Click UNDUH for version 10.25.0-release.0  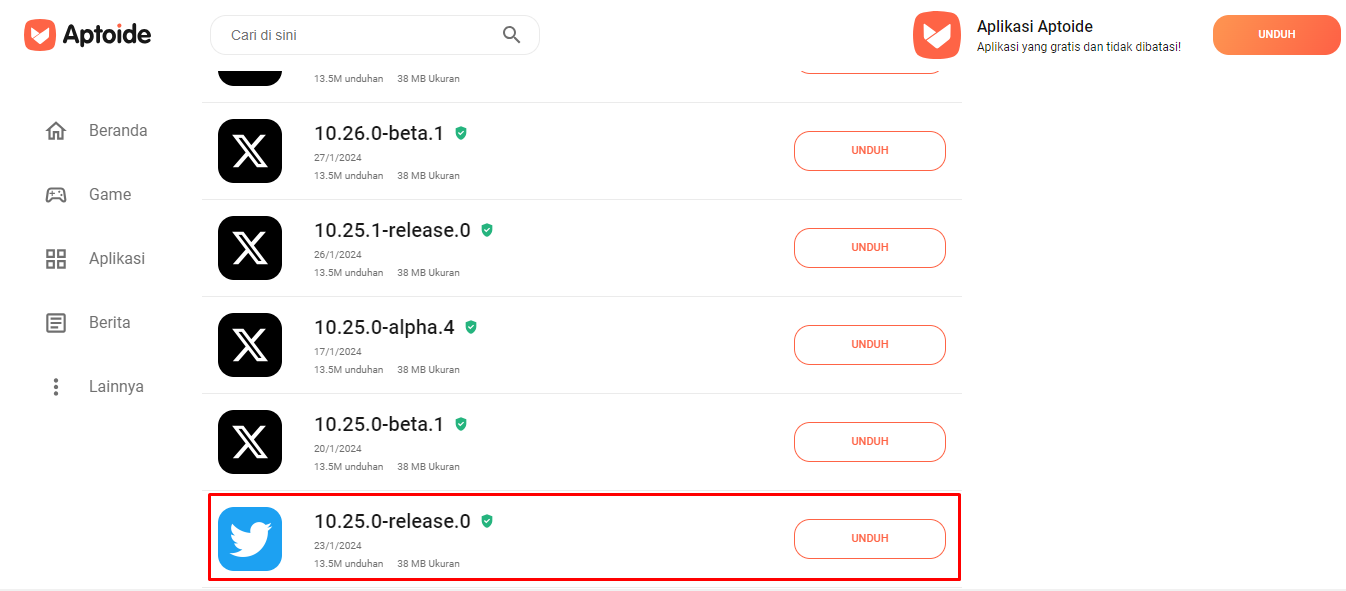coord(870,539)
